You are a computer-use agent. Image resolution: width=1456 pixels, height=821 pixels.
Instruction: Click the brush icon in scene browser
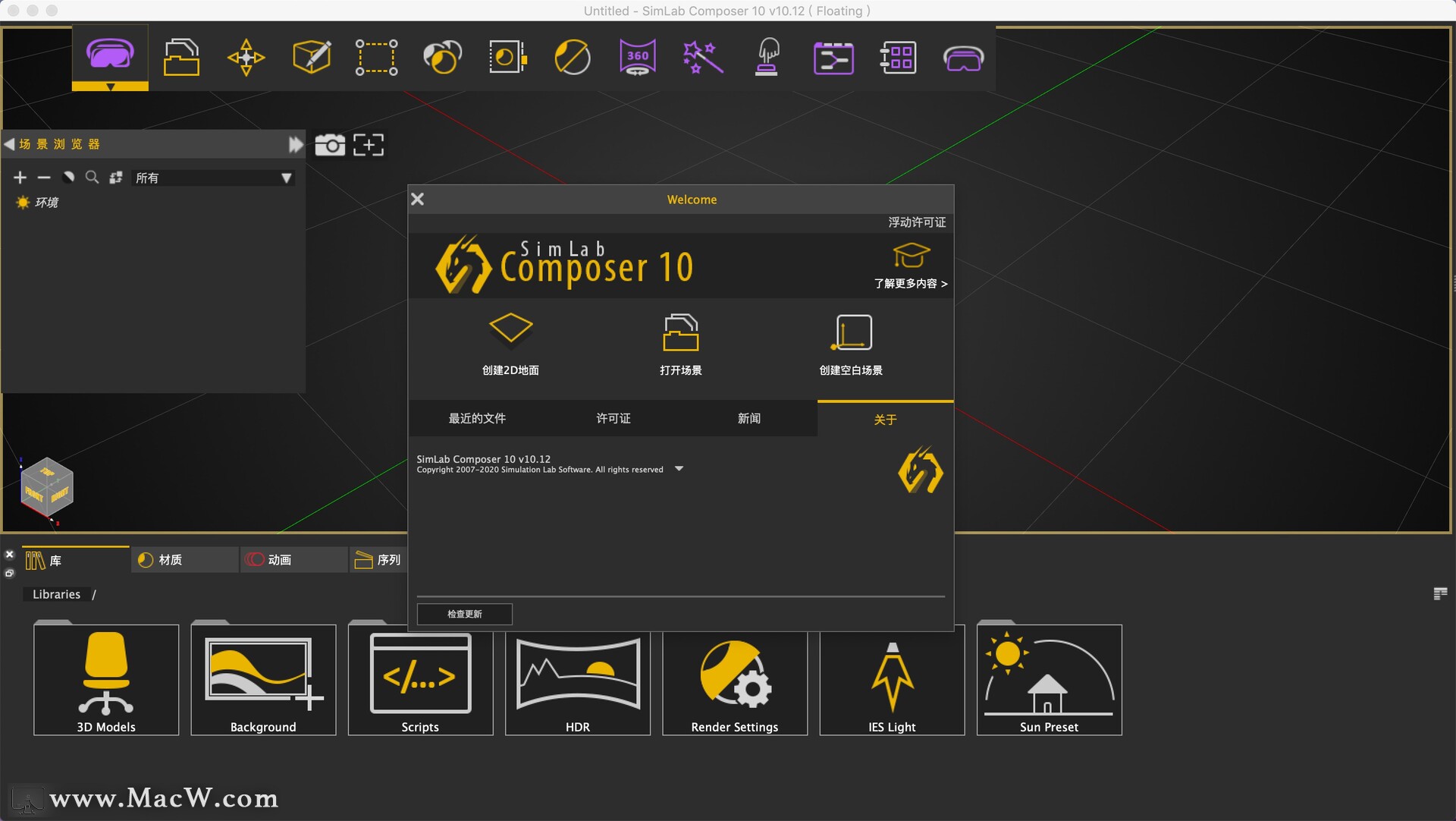point(68,178)
